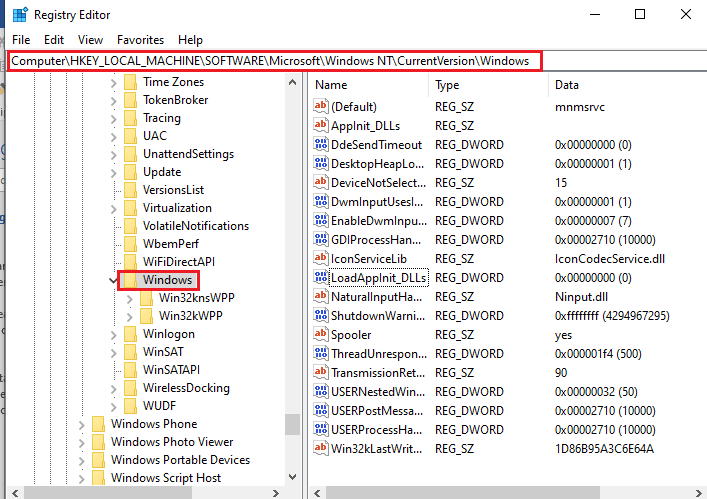Expand the Win32knsWPP subkey
The width and height of the screenshot is (707, 499).
pos(130,299)
